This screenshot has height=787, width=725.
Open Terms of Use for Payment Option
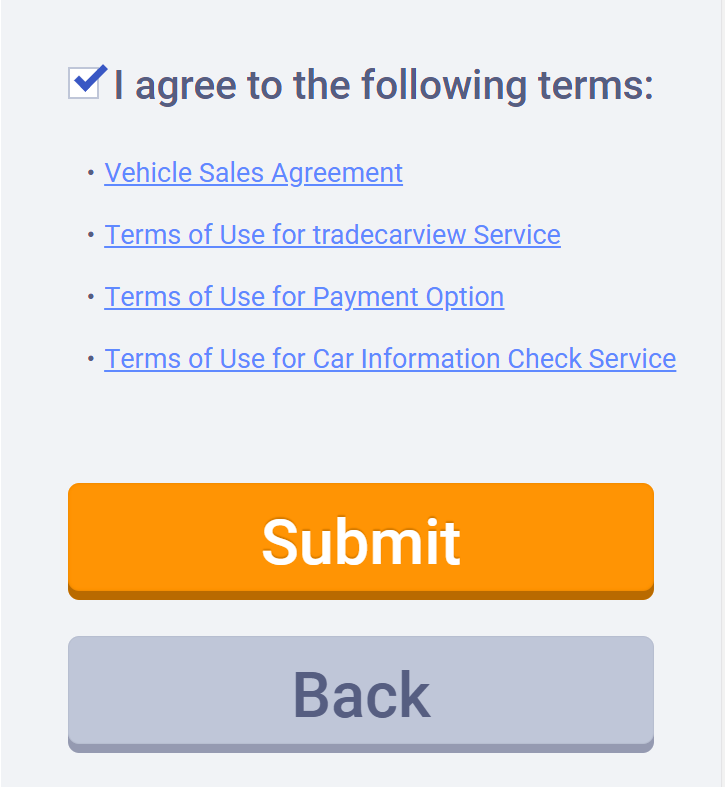[304, 297]
